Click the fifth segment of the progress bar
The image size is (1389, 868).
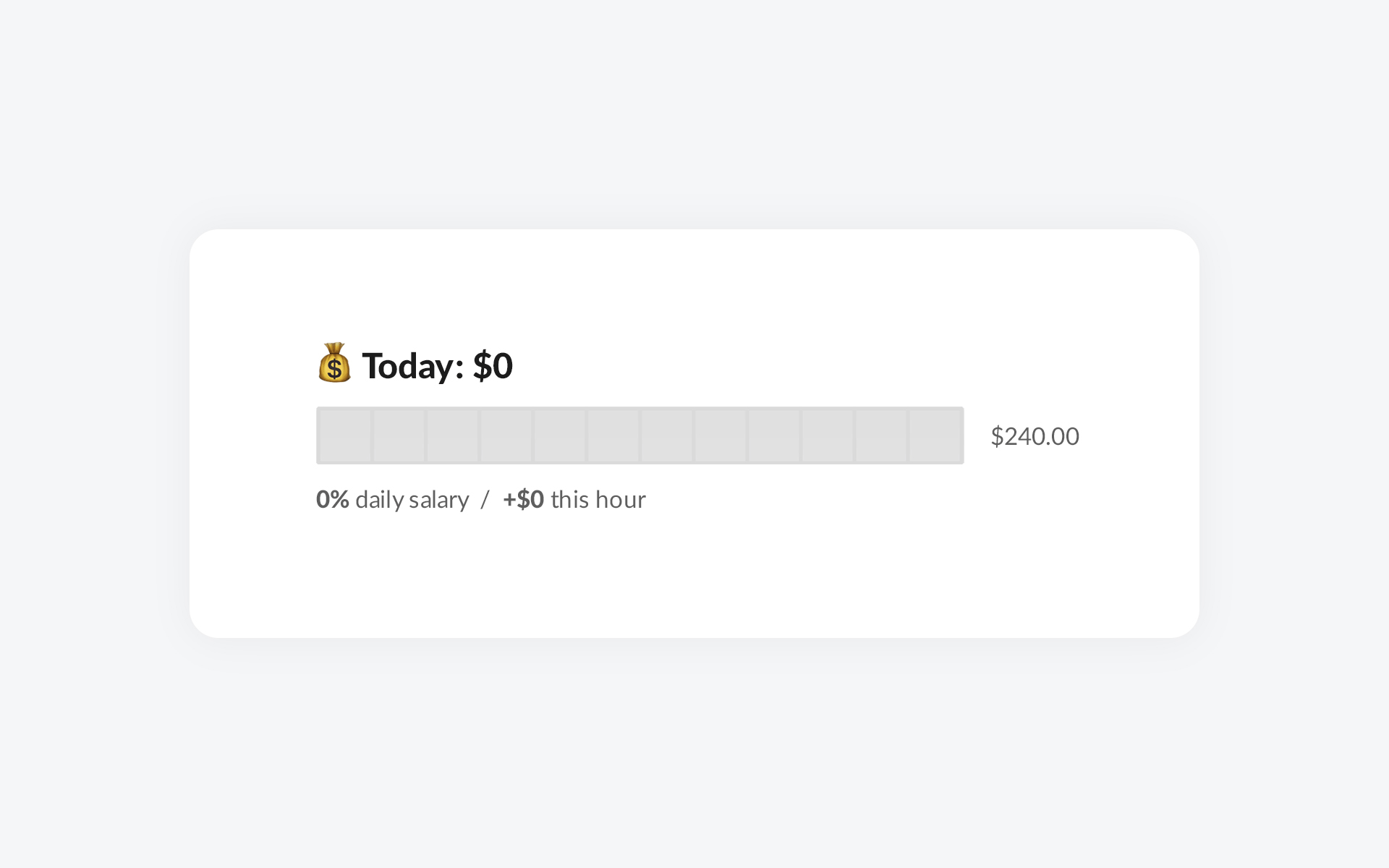point(559,435)
